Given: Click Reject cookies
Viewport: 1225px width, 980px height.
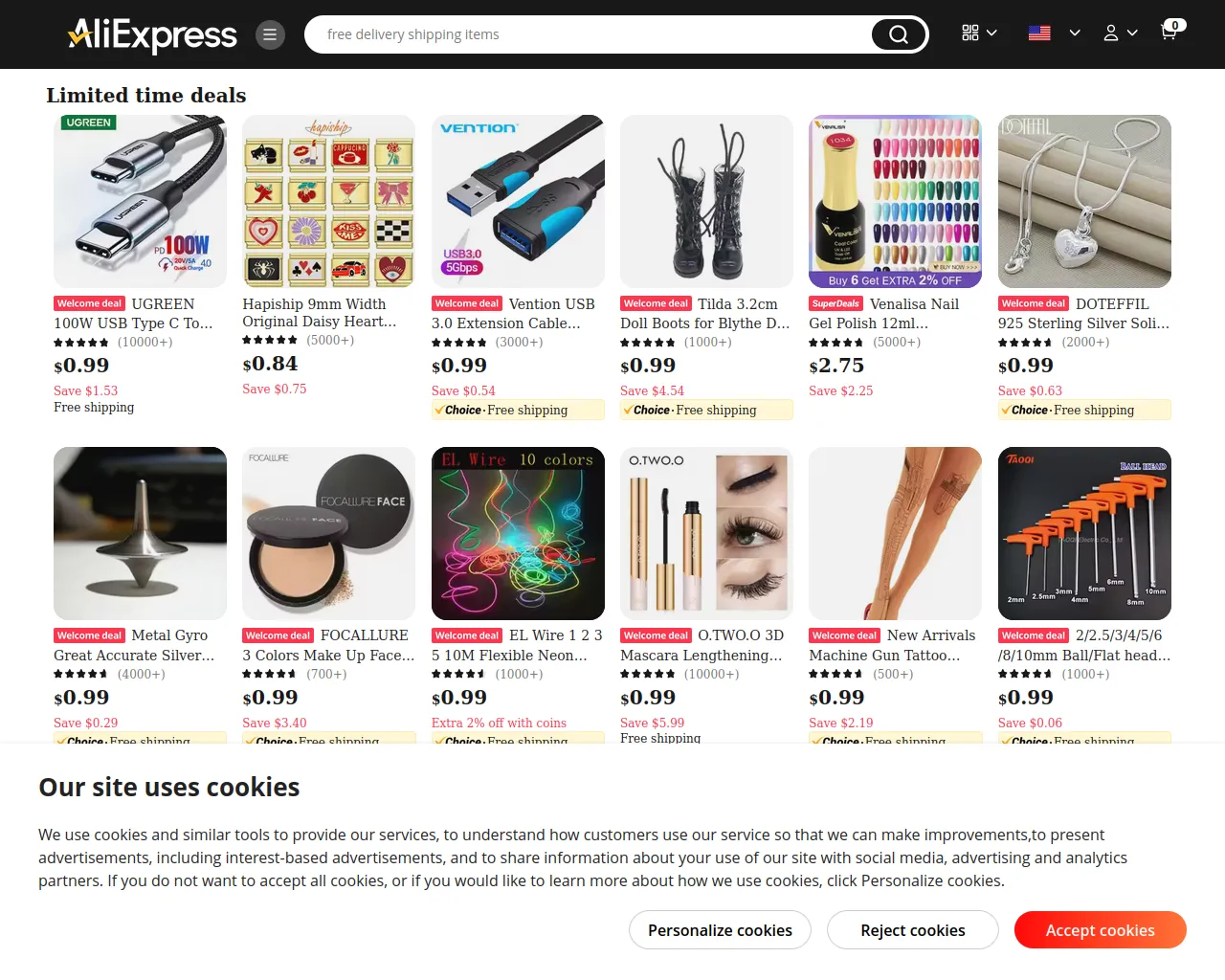Looking at the screenshot, I should coord(913,930).
